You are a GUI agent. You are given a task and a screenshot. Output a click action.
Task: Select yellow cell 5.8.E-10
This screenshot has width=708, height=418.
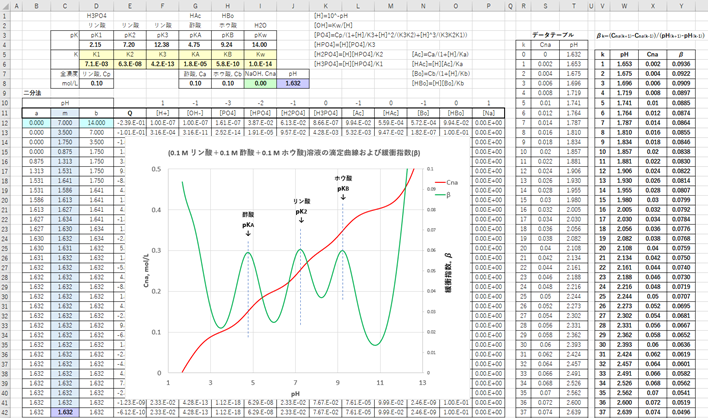pos(228,64)
